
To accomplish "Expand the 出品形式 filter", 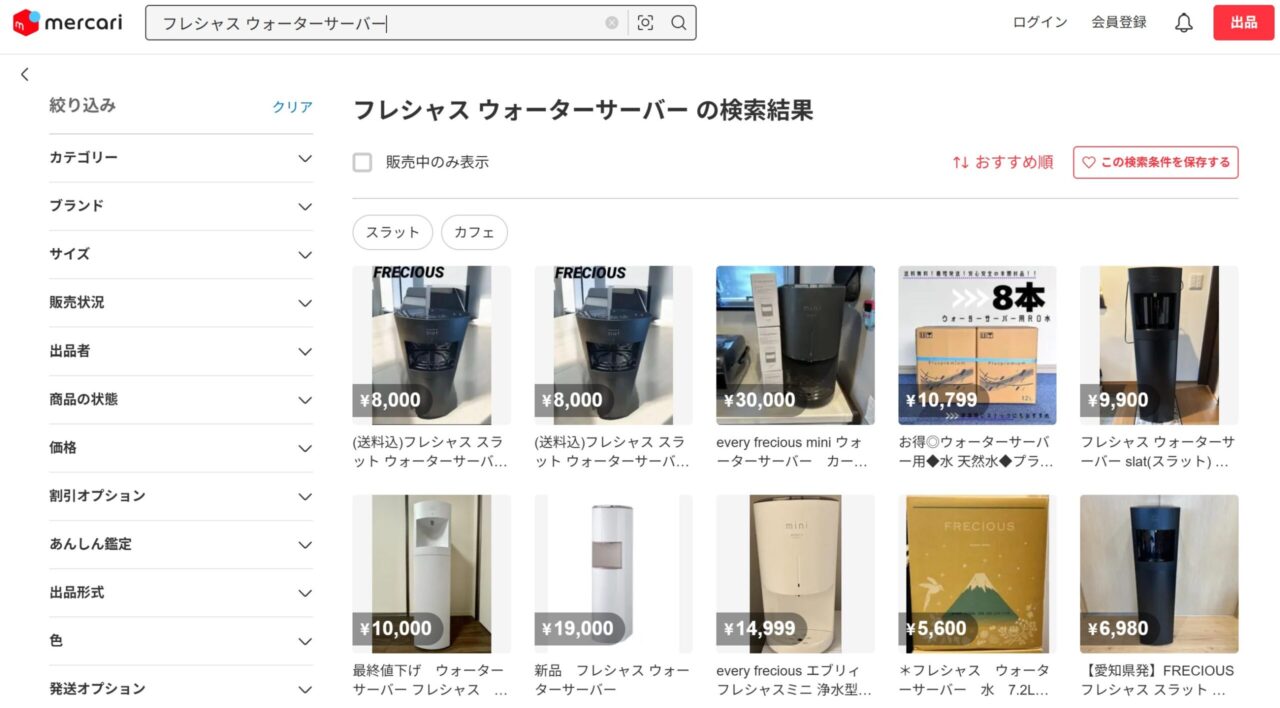I will [181, 592].
